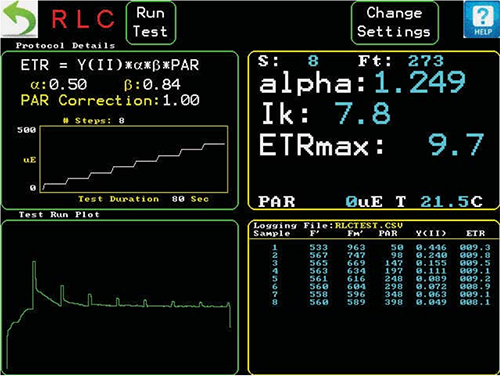Open the blue Help question mark icon
The height and width of the screenshot is (376, 500).
click(x=481, y=20)
